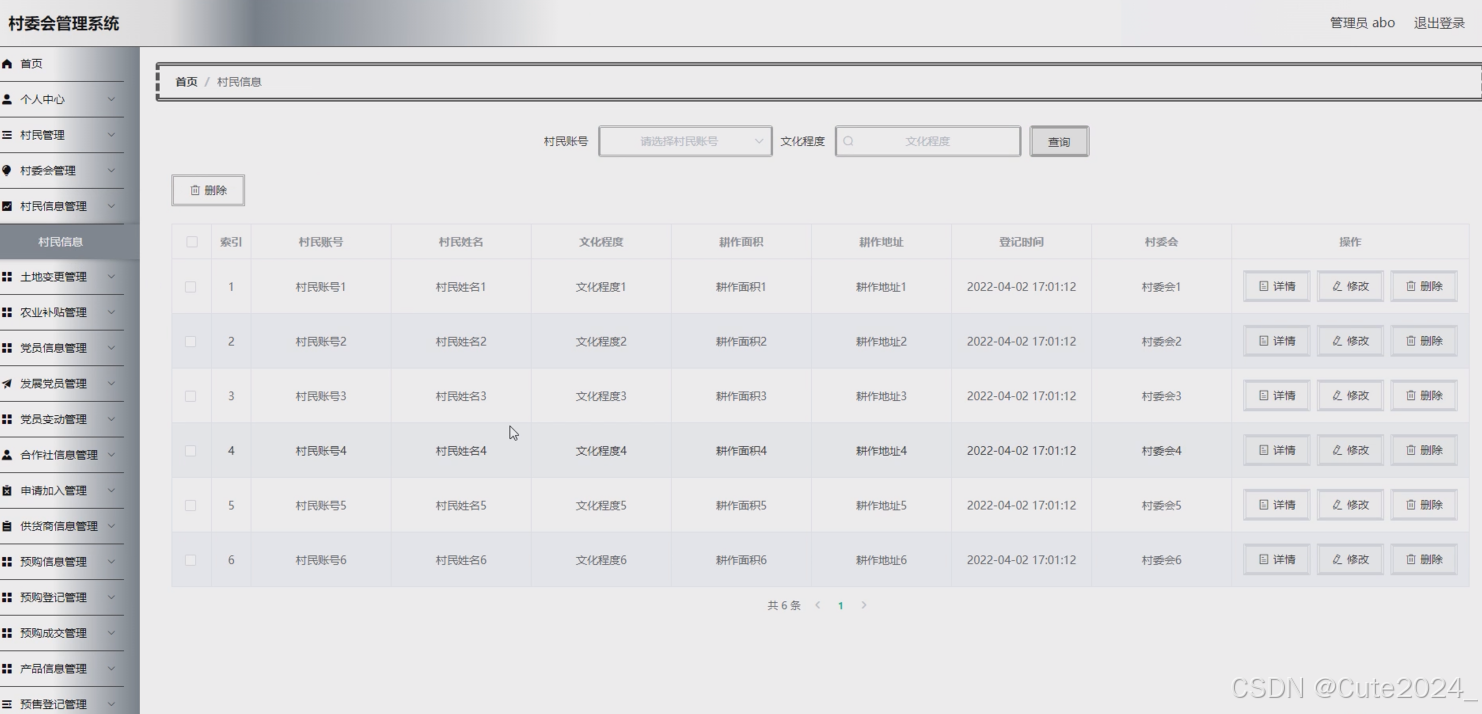
Task: Toggle the select-all checkbox in table header
Action: pyautogui.click(x=192, y=242)
